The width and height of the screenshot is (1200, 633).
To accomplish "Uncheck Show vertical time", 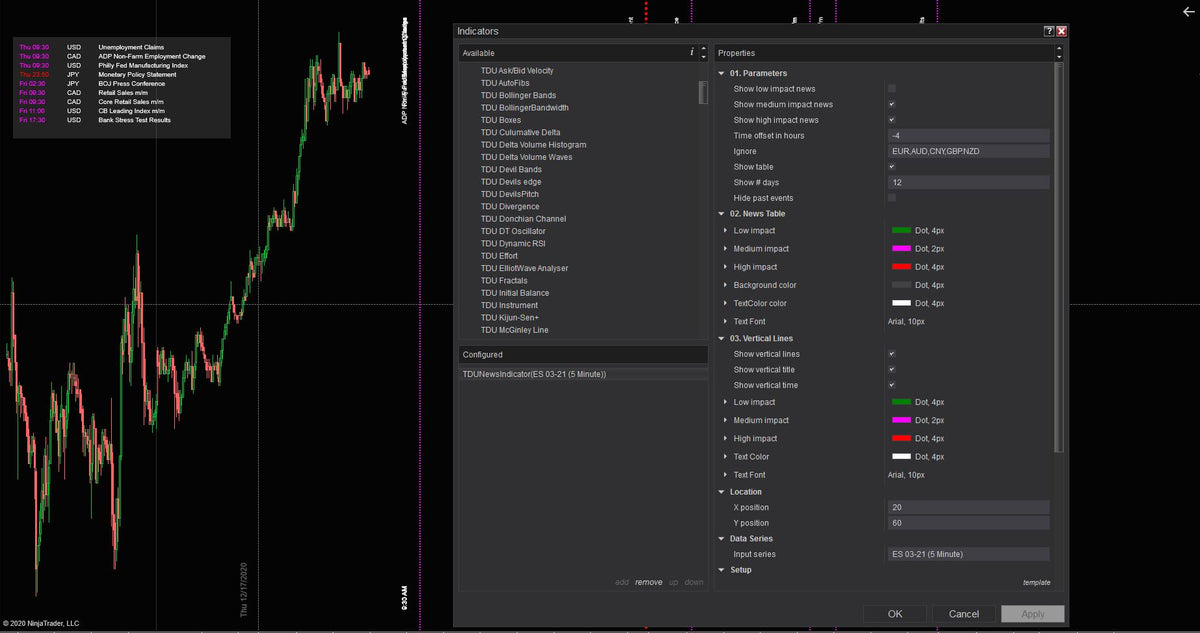I will tap(889, 385).
